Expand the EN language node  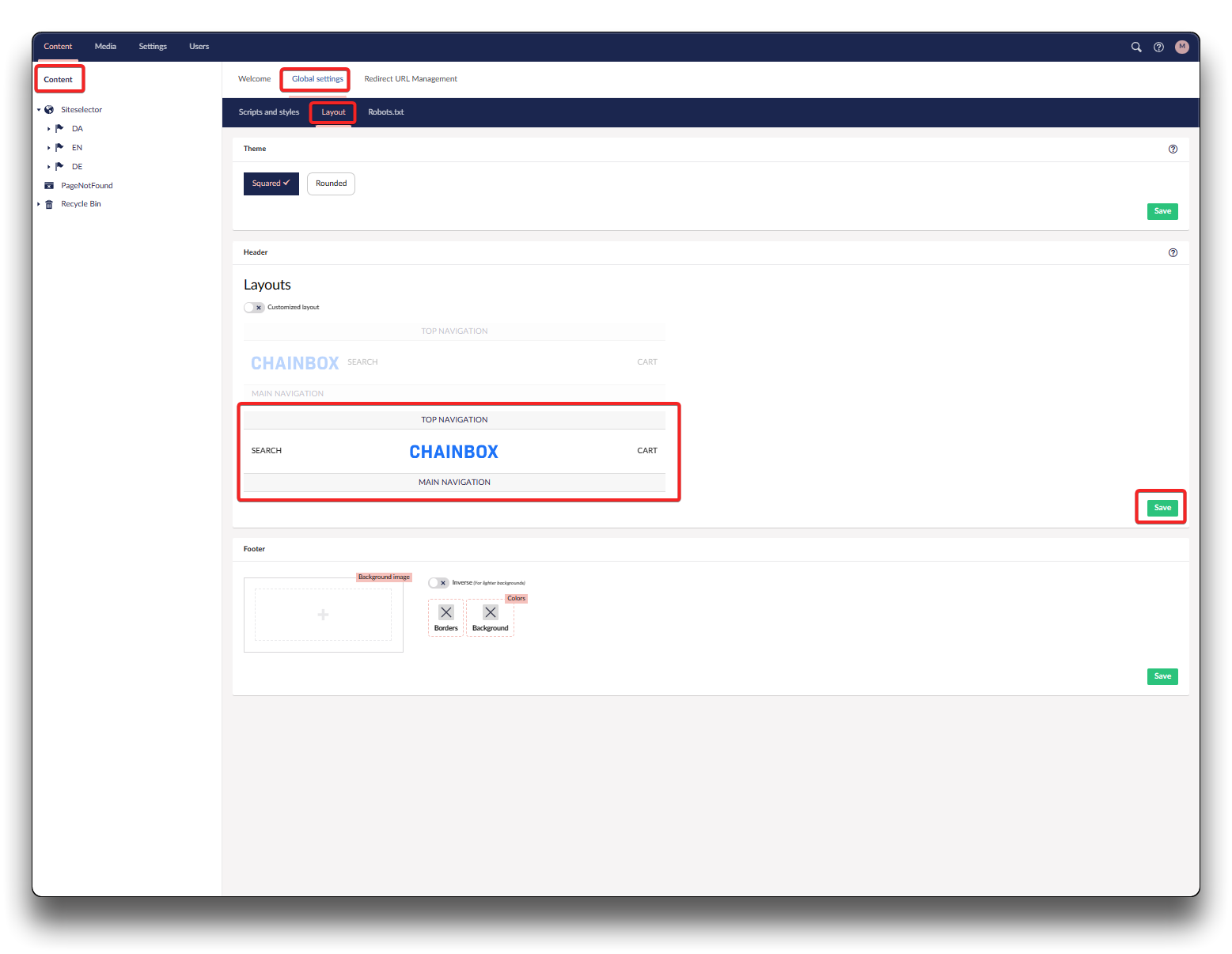pos(48,148)
